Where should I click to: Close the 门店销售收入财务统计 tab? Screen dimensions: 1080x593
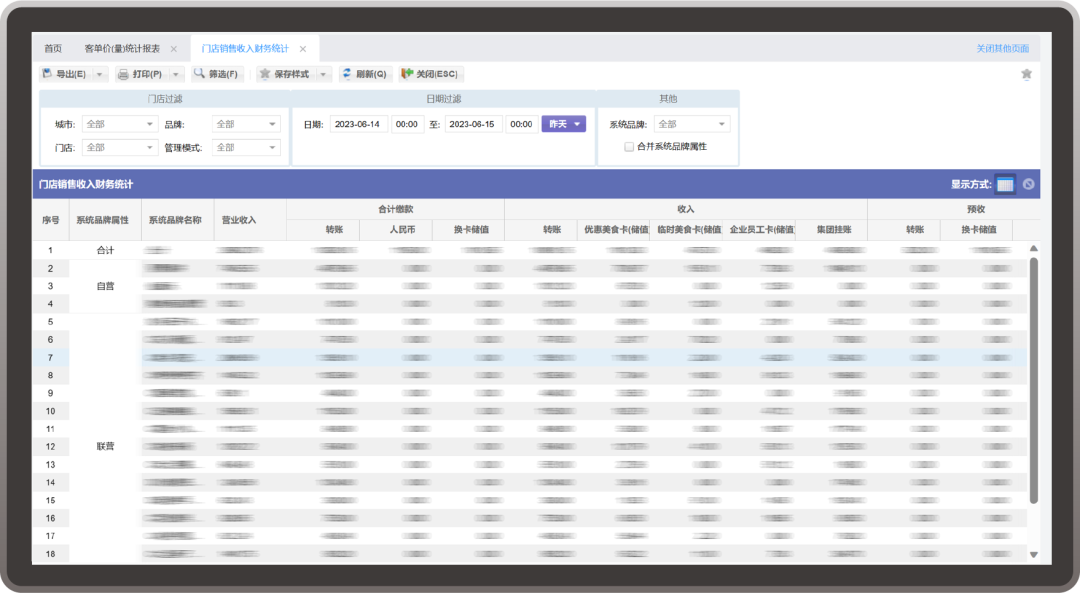[x=303, y=49]
